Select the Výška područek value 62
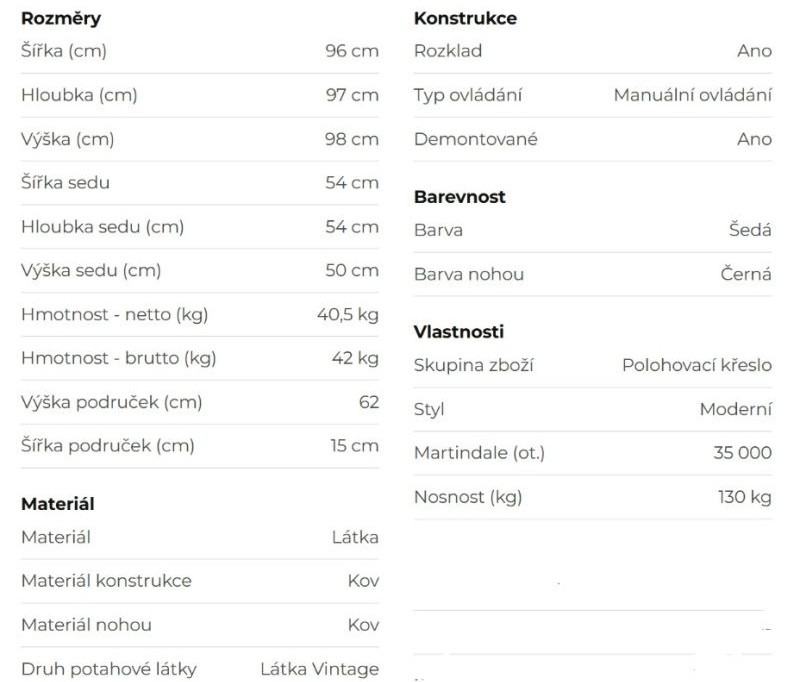 click(369, 402)
